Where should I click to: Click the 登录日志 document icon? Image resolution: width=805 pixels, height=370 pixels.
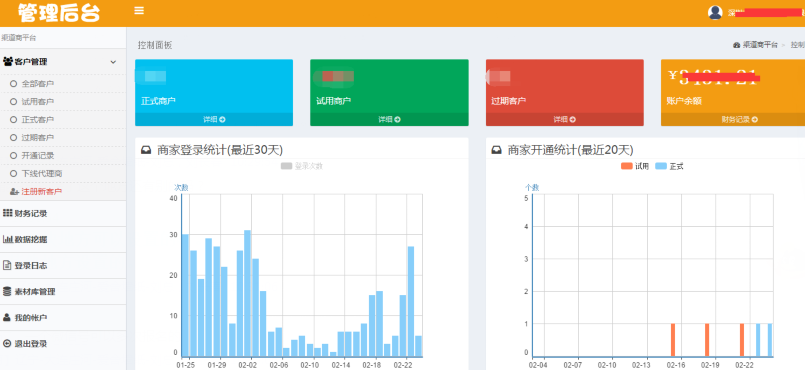7,265
